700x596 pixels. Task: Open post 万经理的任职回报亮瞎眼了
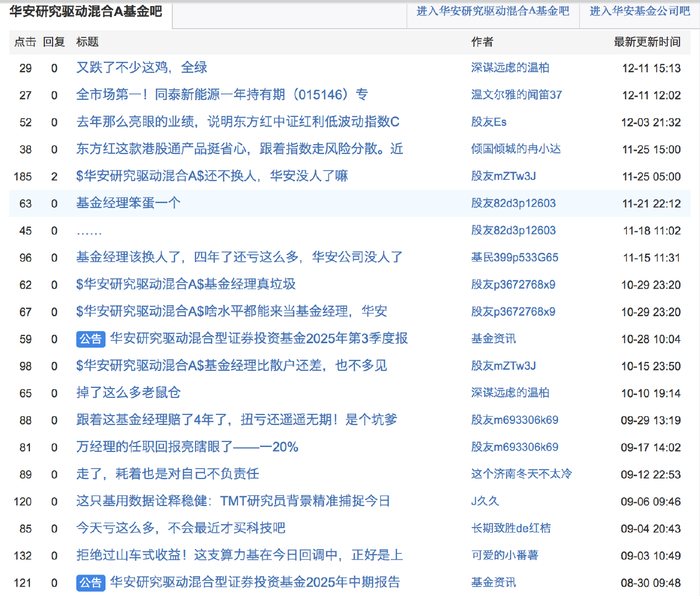tap(187, 447)
